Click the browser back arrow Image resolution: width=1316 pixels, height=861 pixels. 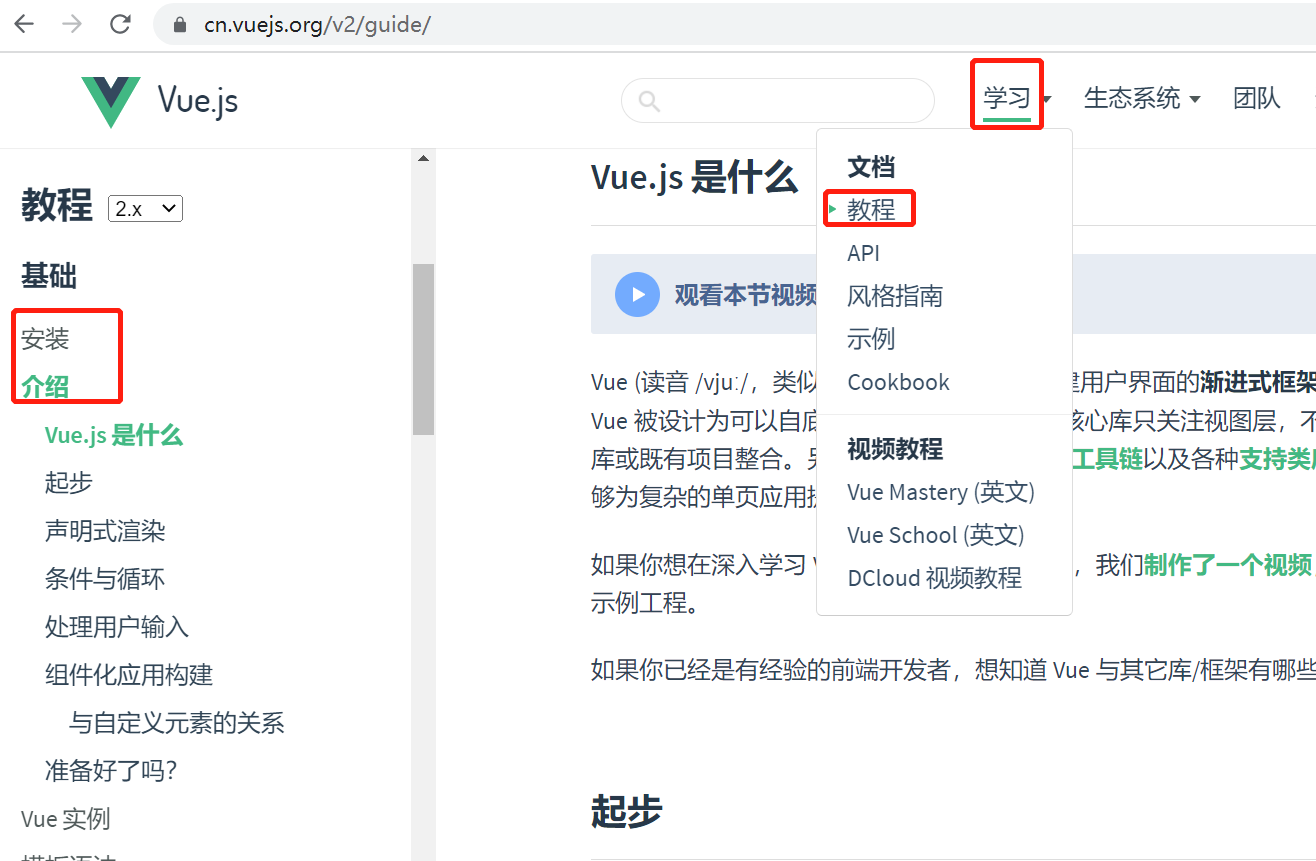coord(24,24)
